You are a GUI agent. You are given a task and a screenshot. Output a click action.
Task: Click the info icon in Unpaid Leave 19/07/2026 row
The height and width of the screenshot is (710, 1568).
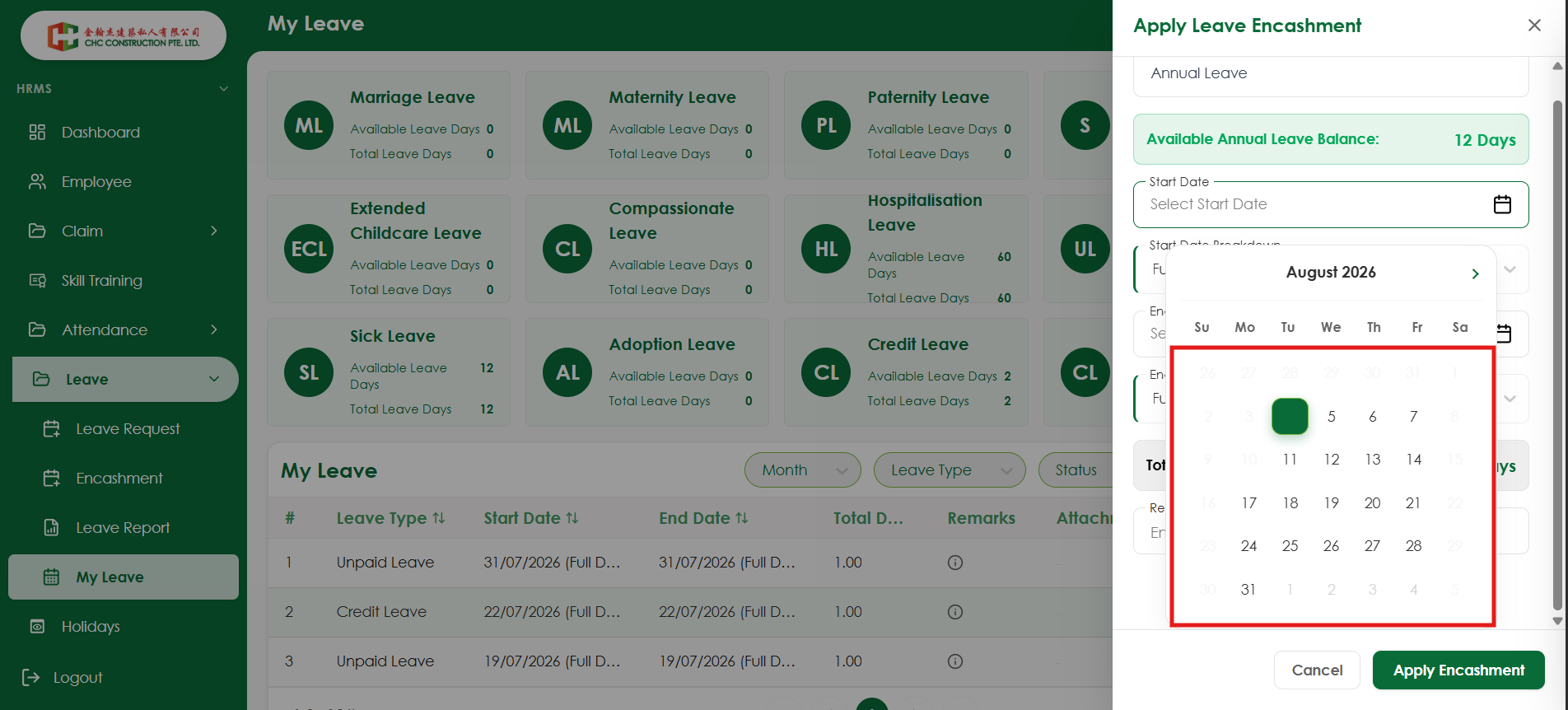click(955, 661)
